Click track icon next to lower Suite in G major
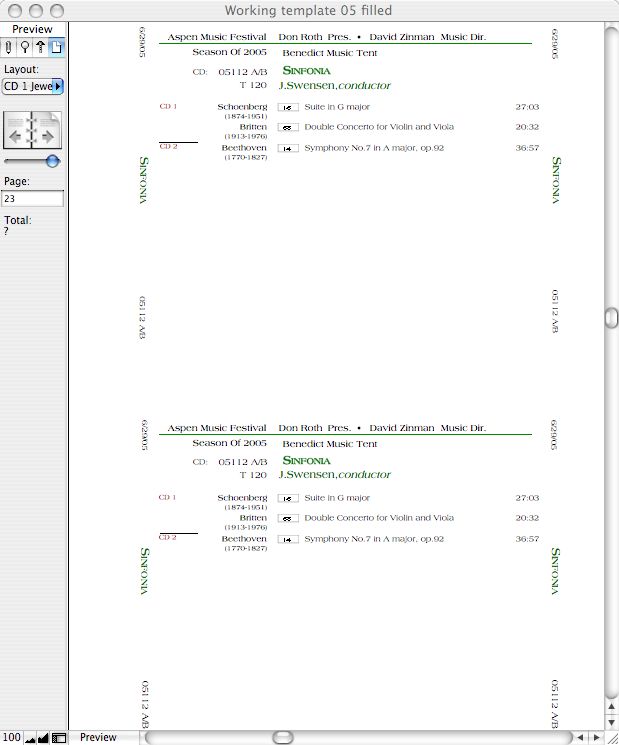Viewport: 619px width, 745px height. pos(288,499)
